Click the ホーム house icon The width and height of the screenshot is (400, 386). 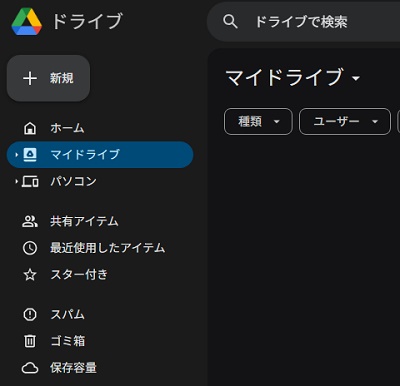[30, 128]
